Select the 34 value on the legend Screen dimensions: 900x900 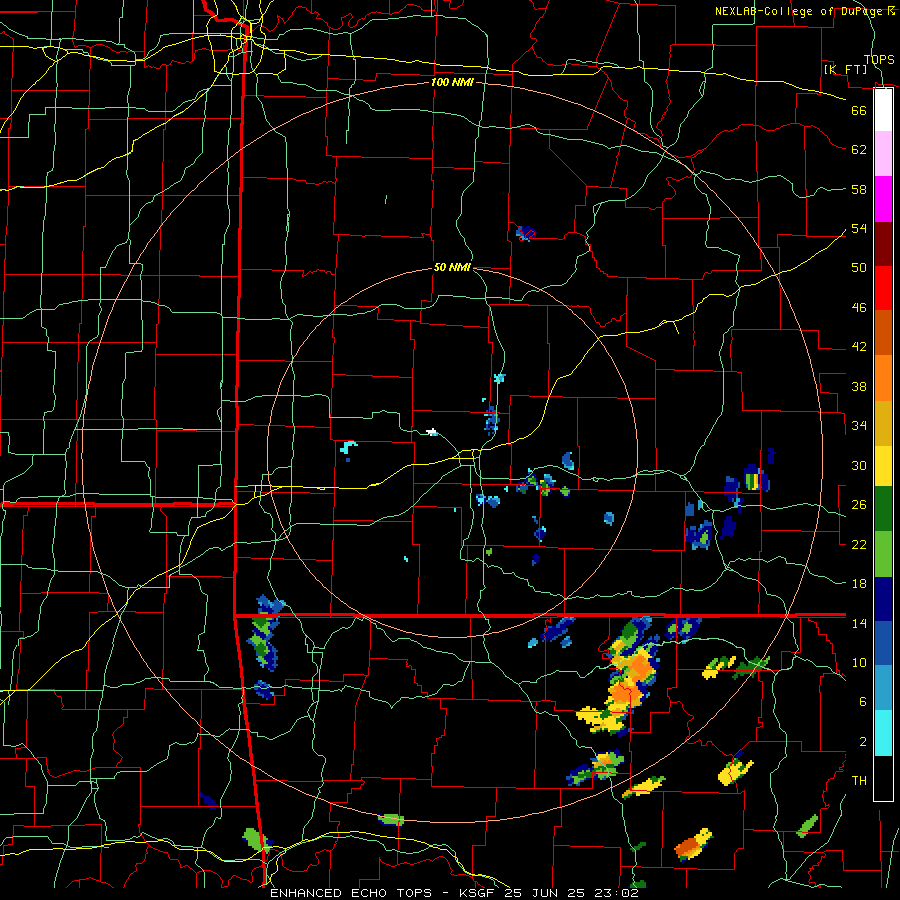[859, 426]
